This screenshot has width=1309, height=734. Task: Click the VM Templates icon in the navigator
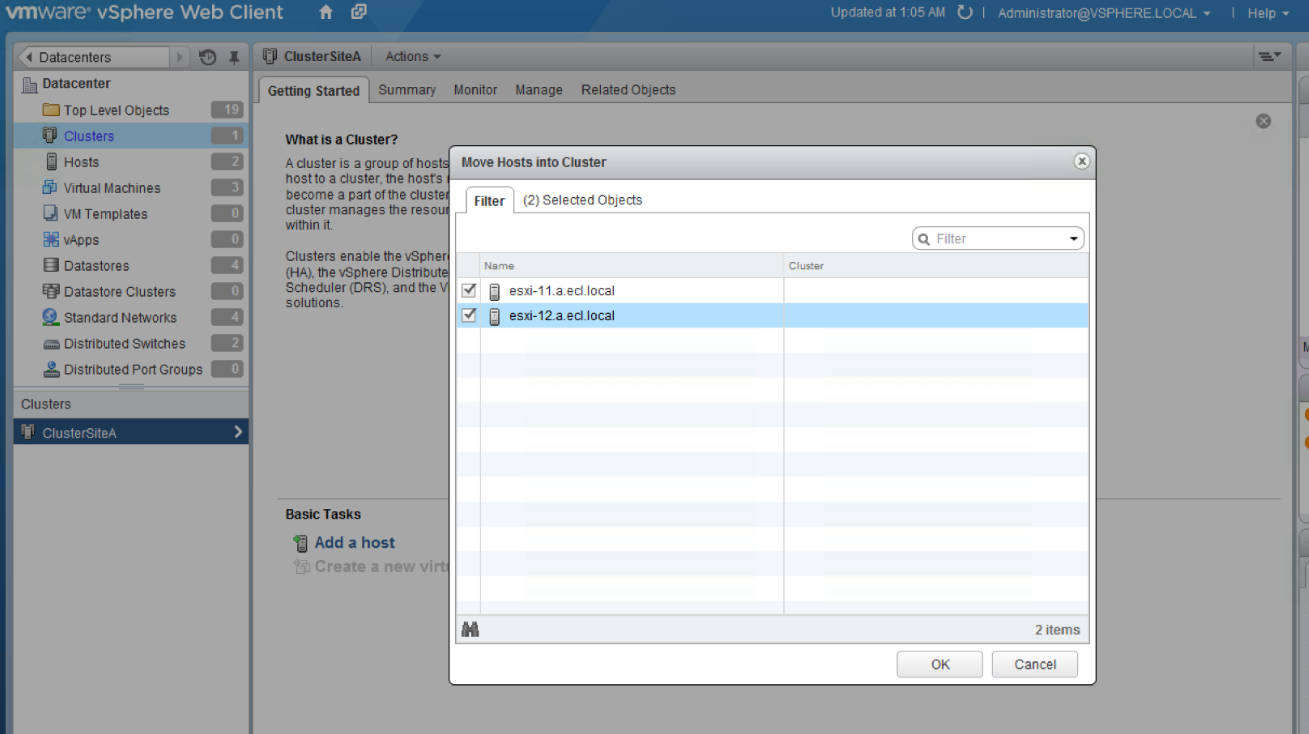[51, 214]
